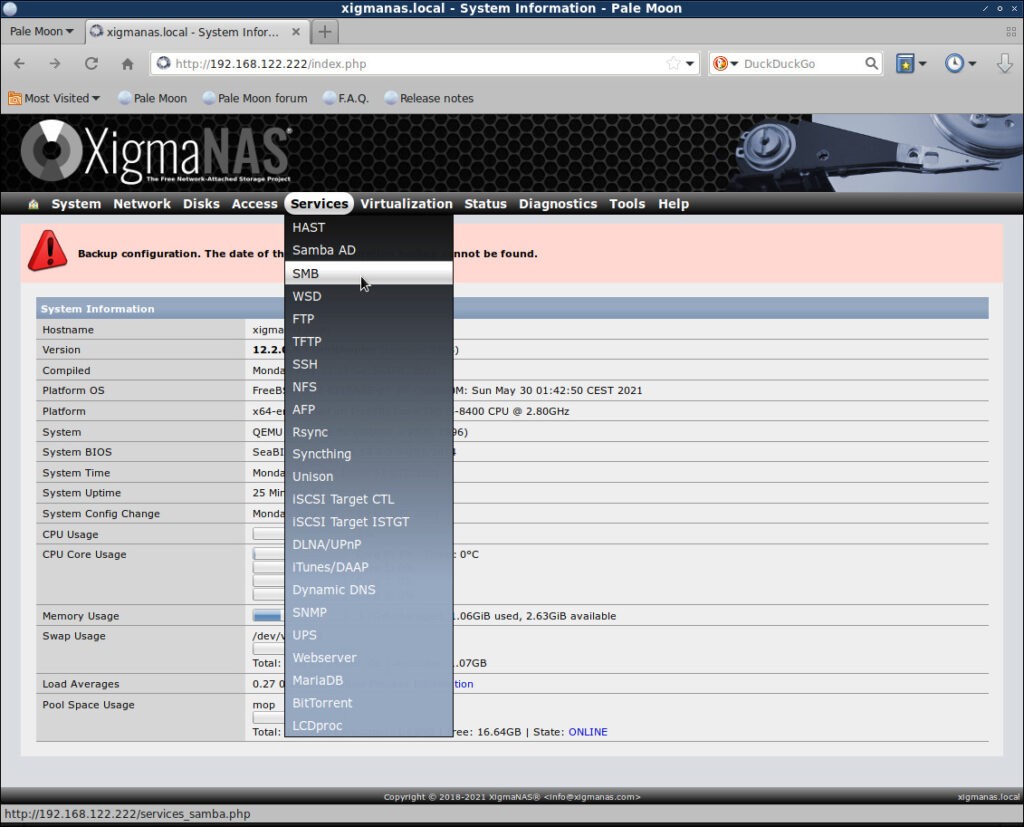Select Webserver in the Services menu

pos(369,658)
